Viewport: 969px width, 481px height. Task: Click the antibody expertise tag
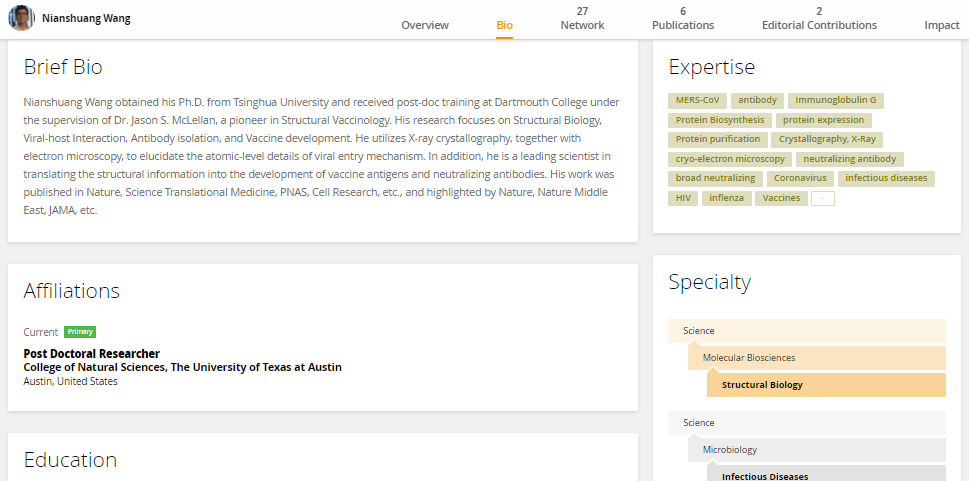coord(758,100)
